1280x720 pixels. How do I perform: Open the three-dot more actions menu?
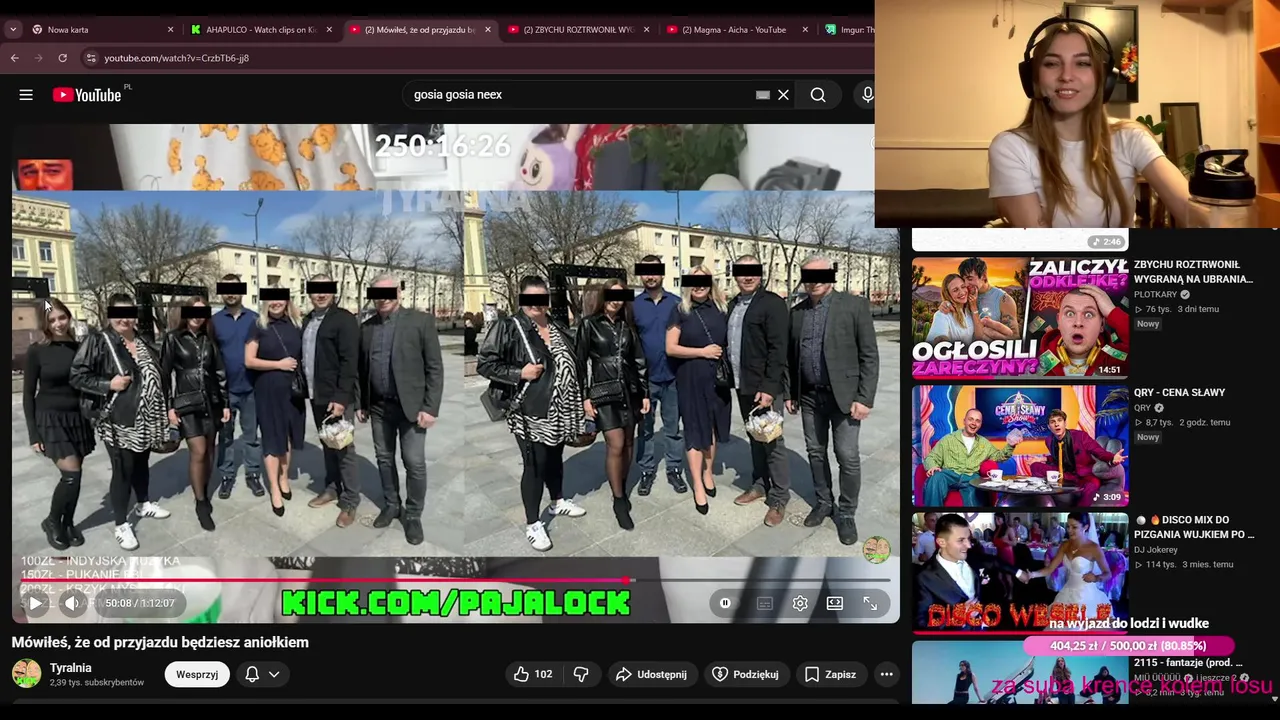[886, 674]
